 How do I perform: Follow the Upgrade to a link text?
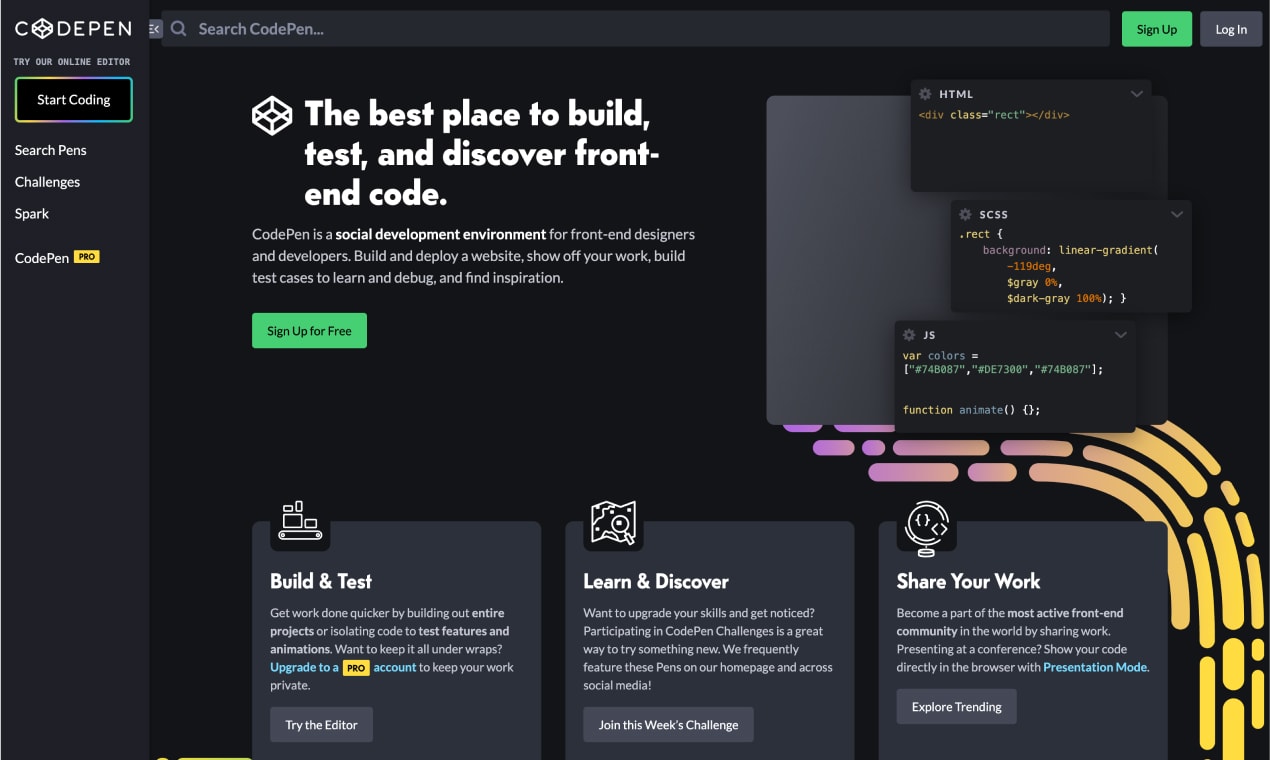click(x=304, y=667)
